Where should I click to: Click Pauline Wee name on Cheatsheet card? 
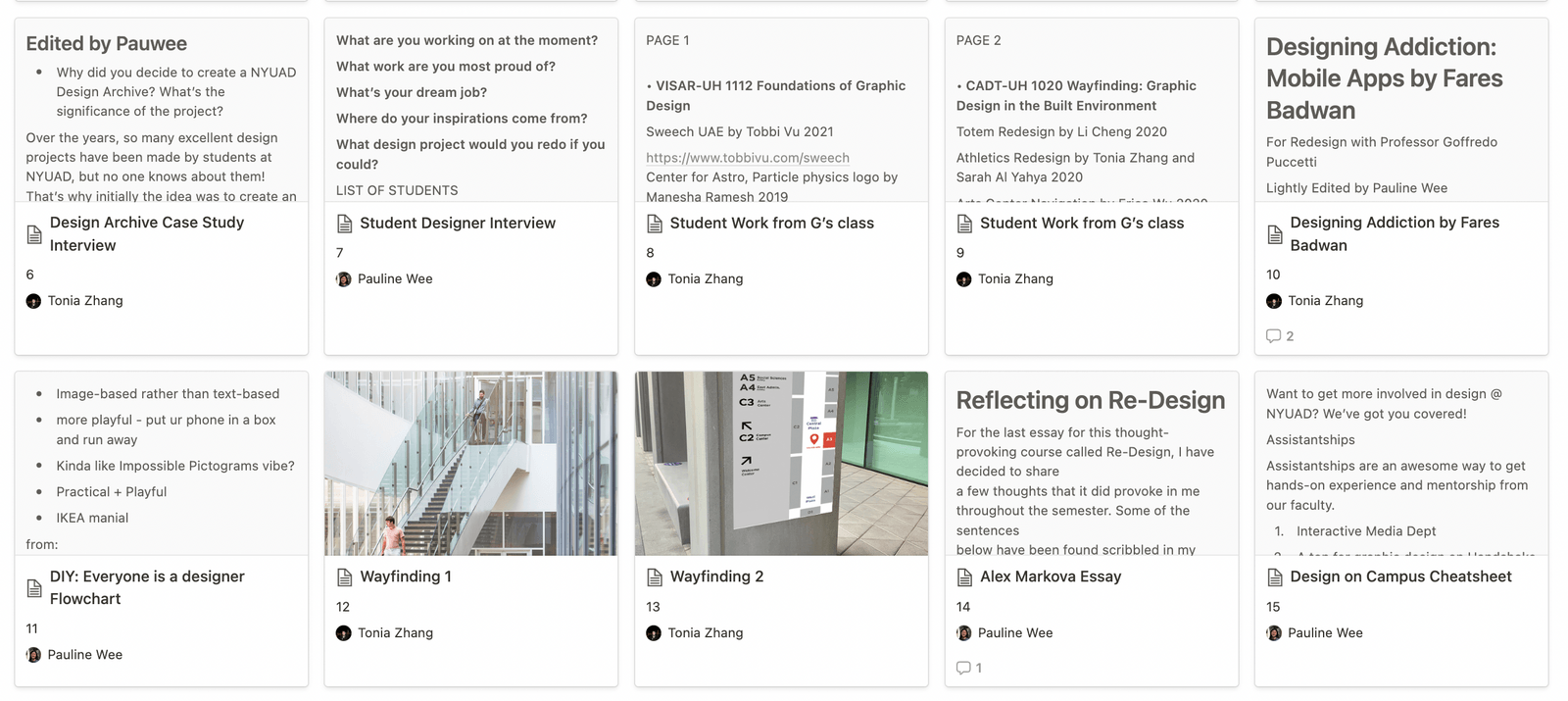tap(1325, 633)
